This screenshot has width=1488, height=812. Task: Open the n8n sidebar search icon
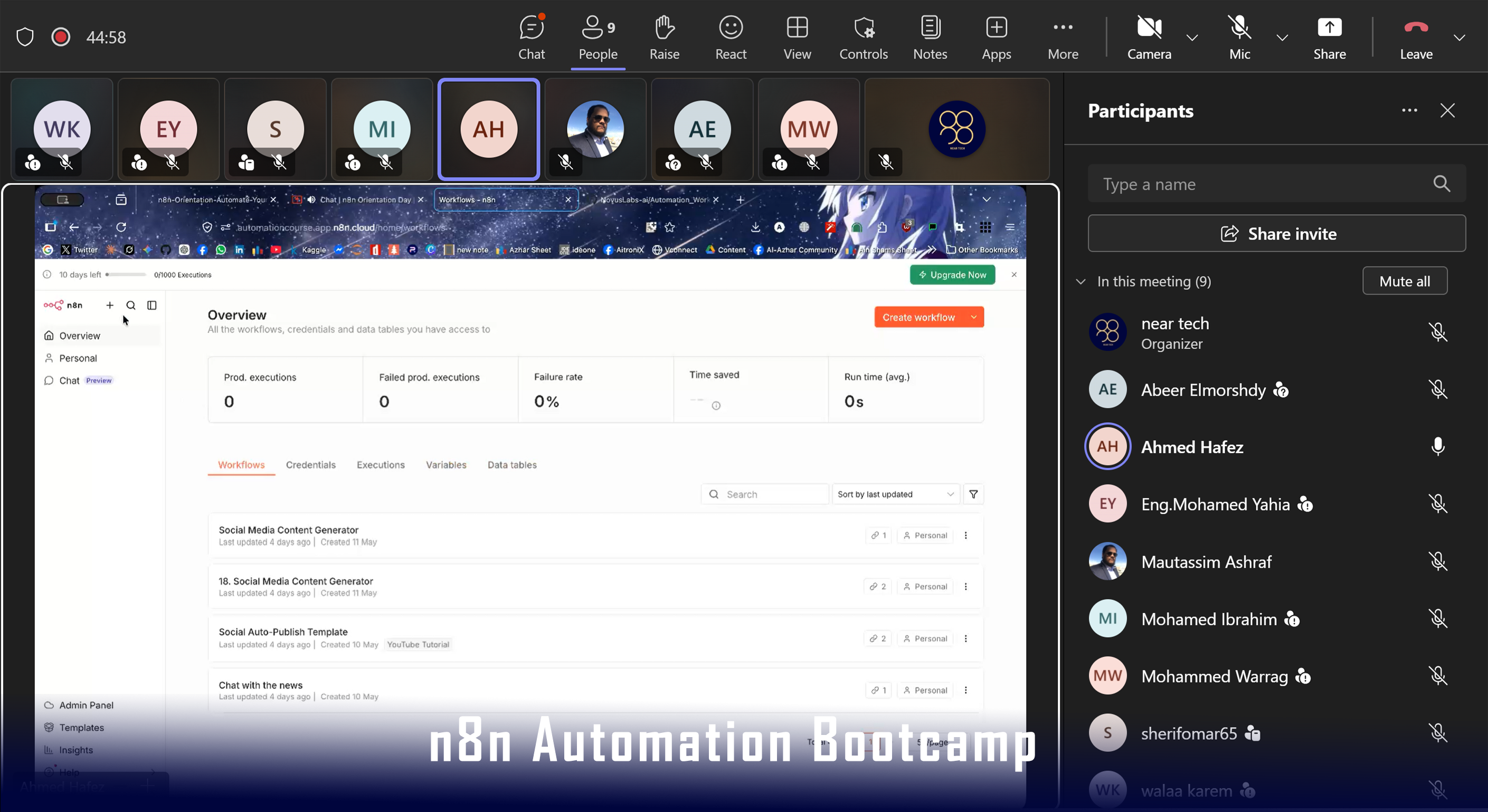click(131, 305)
